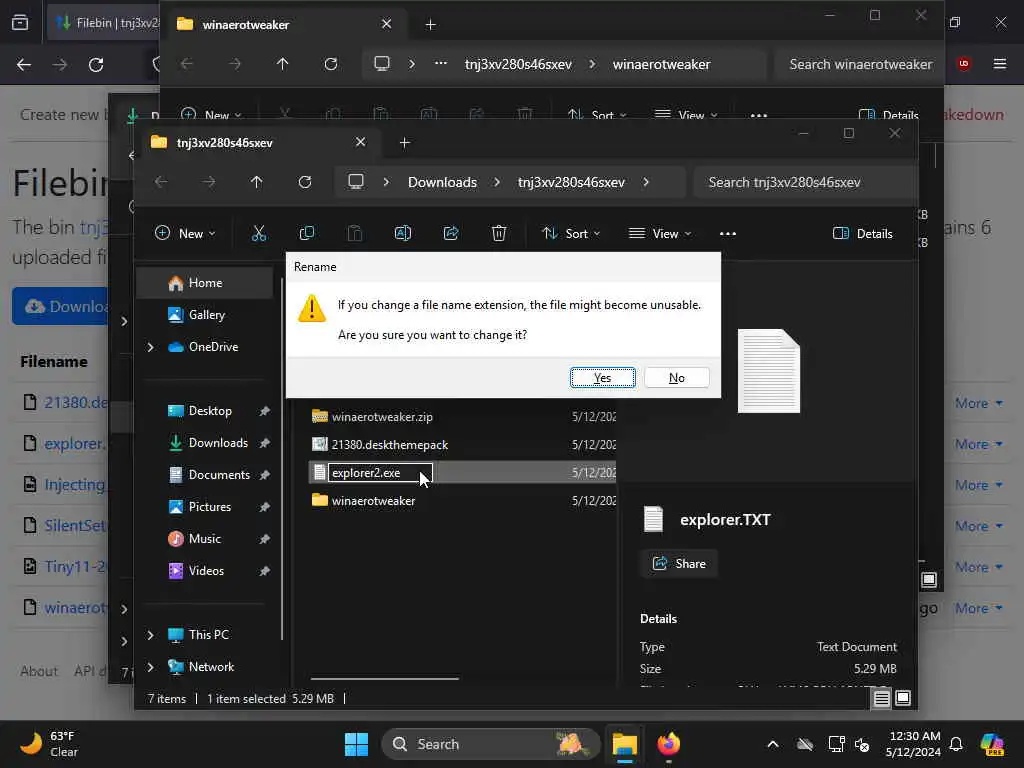
Task: Click the explorer2.exe rename text box
Action: [380, 473]
